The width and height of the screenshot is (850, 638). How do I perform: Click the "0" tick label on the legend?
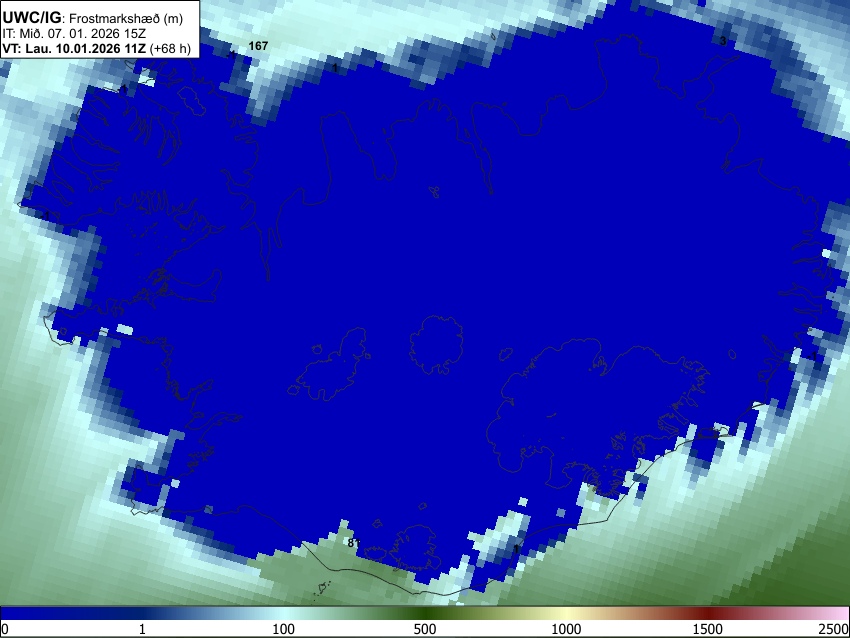coord(5,629)
